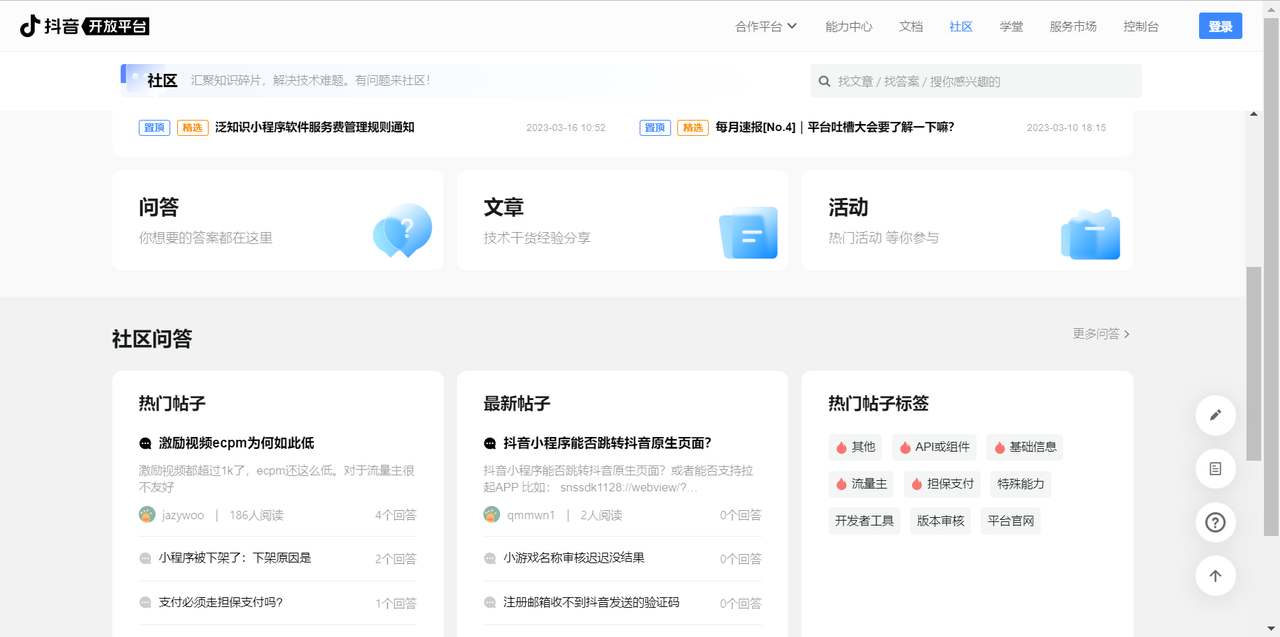
Task: Click the Douyin logo in header
Action: point(84,26)
